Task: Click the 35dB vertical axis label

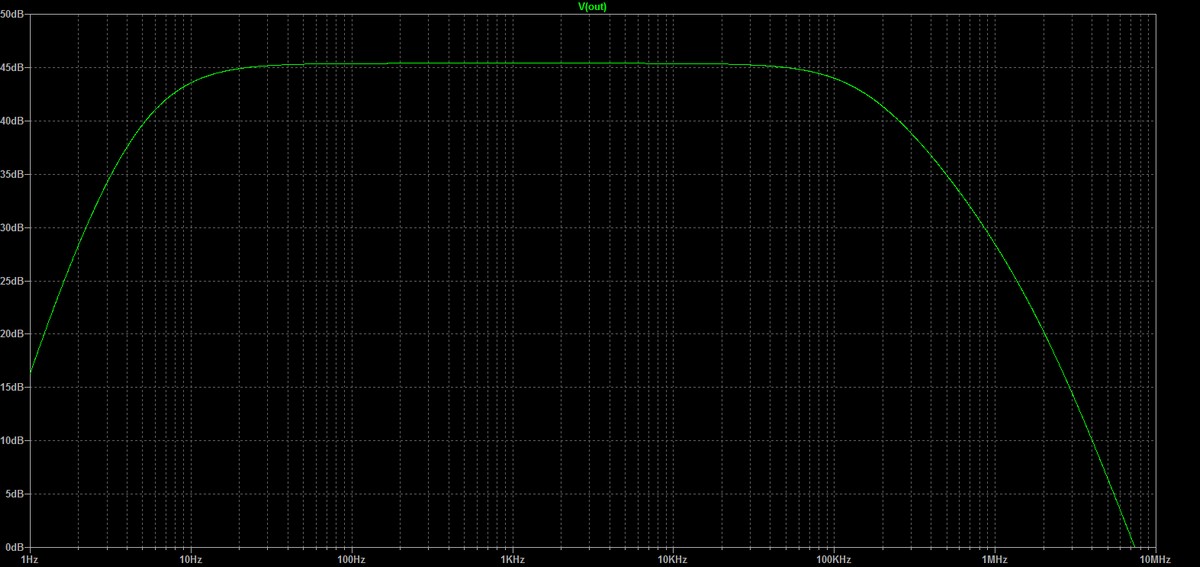Action: (13, 174)
